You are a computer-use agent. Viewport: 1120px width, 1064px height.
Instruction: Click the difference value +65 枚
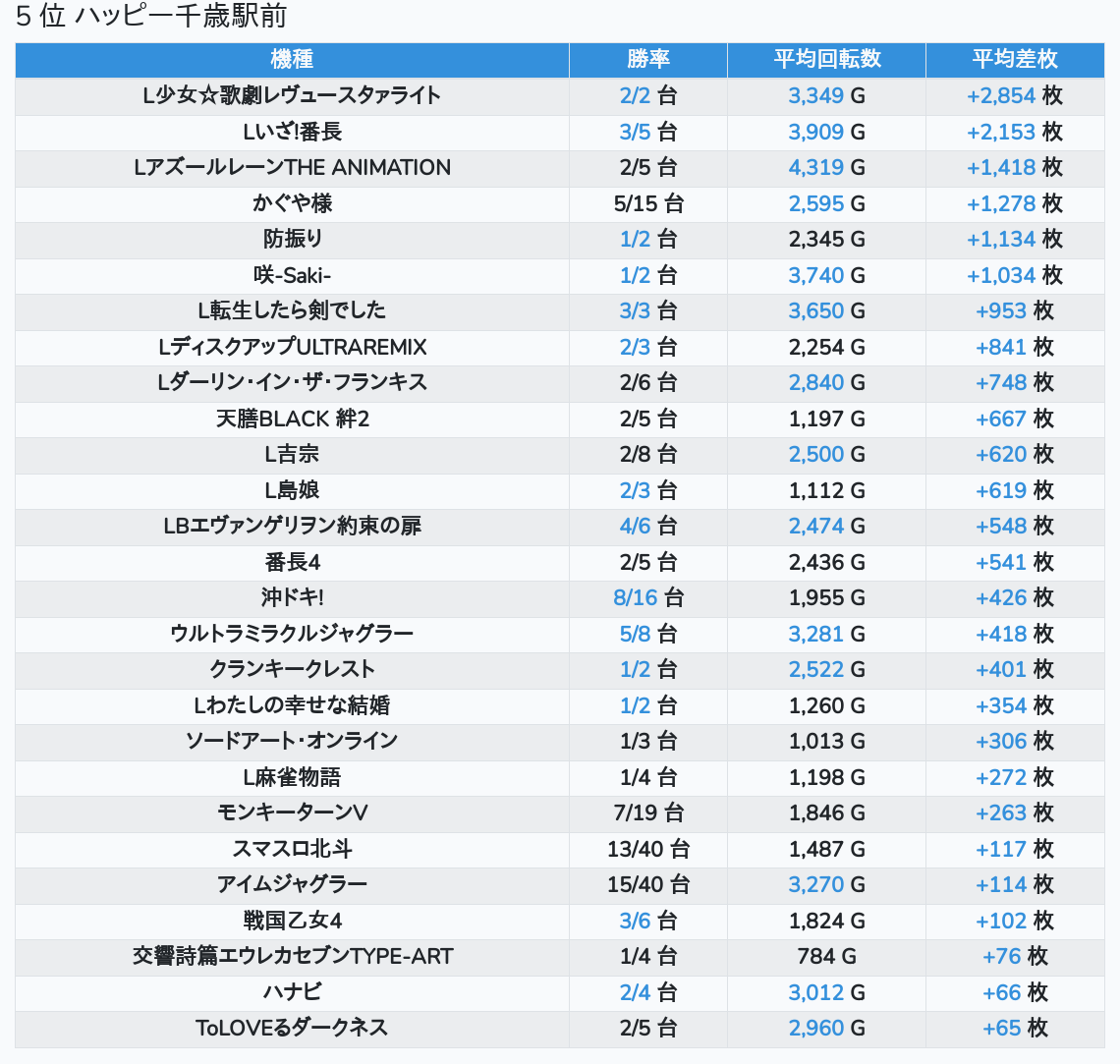(1015, 1029)
